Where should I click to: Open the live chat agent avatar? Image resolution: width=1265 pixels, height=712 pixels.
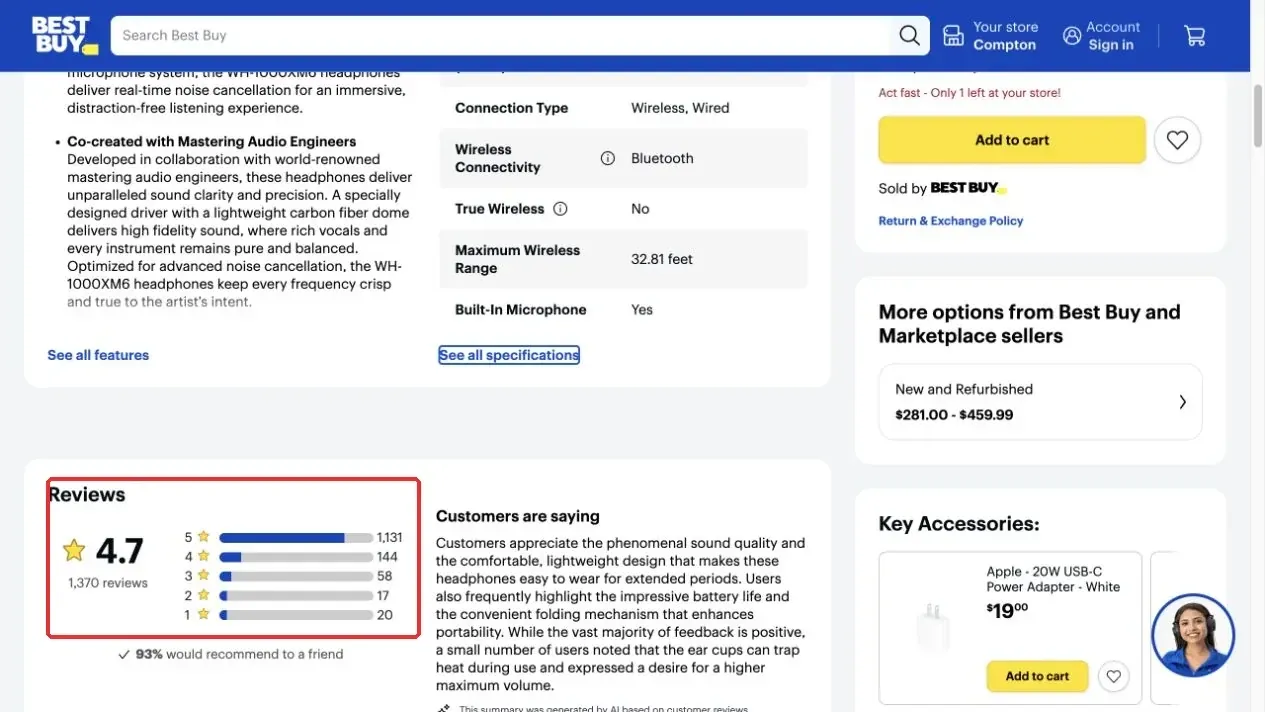pyautogui.click(x=1193, y=635)
